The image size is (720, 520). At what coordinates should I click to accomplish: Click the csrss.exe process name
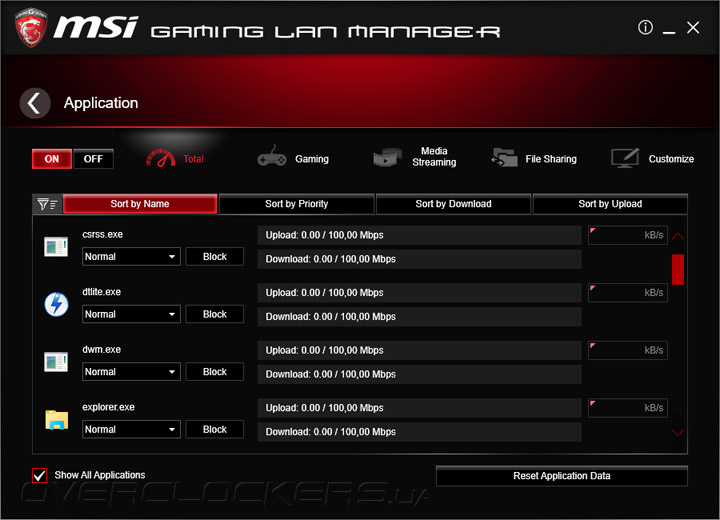[x=102, y=234]
